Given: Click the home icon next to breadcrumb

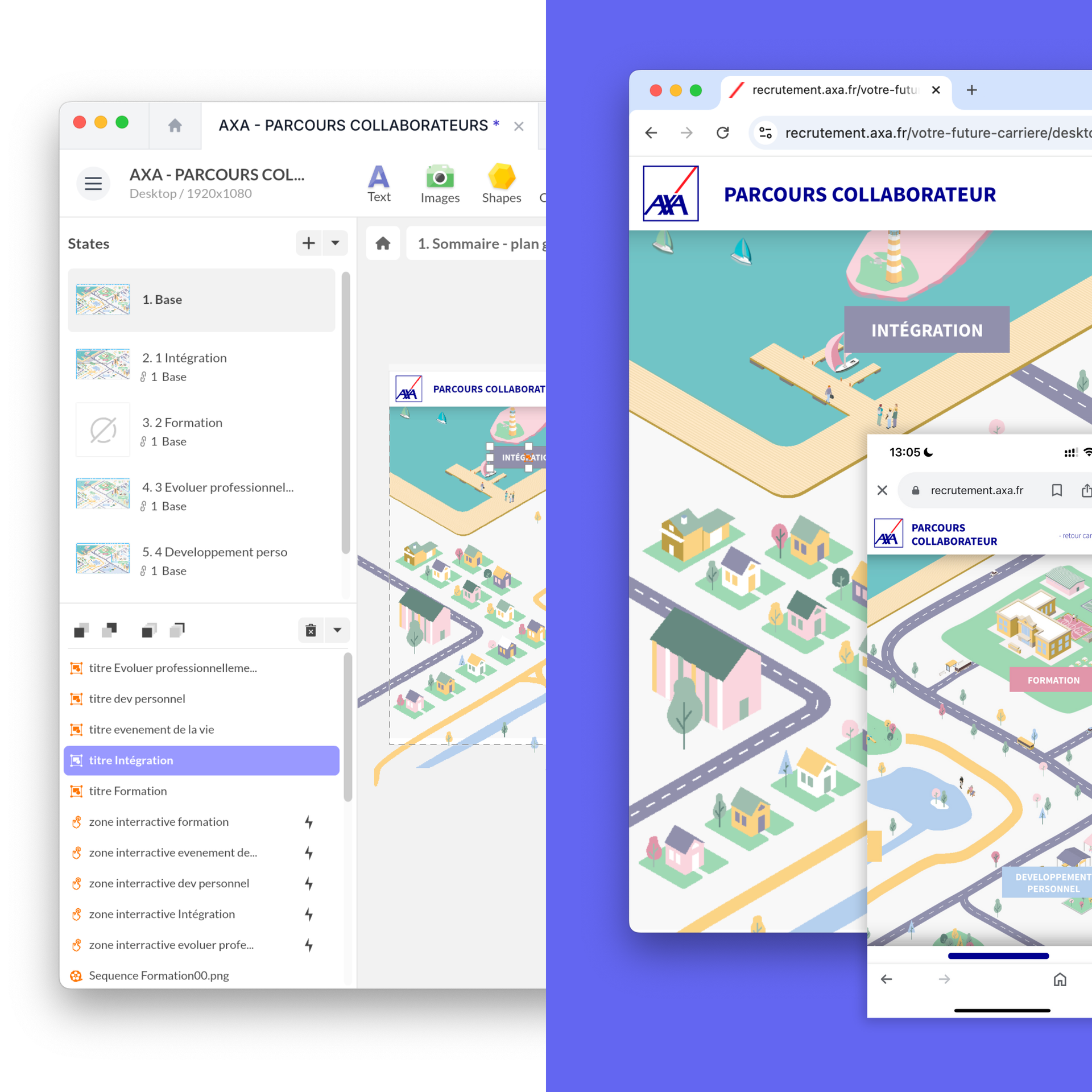Looking at the screenshot, I should click(382, 243).
